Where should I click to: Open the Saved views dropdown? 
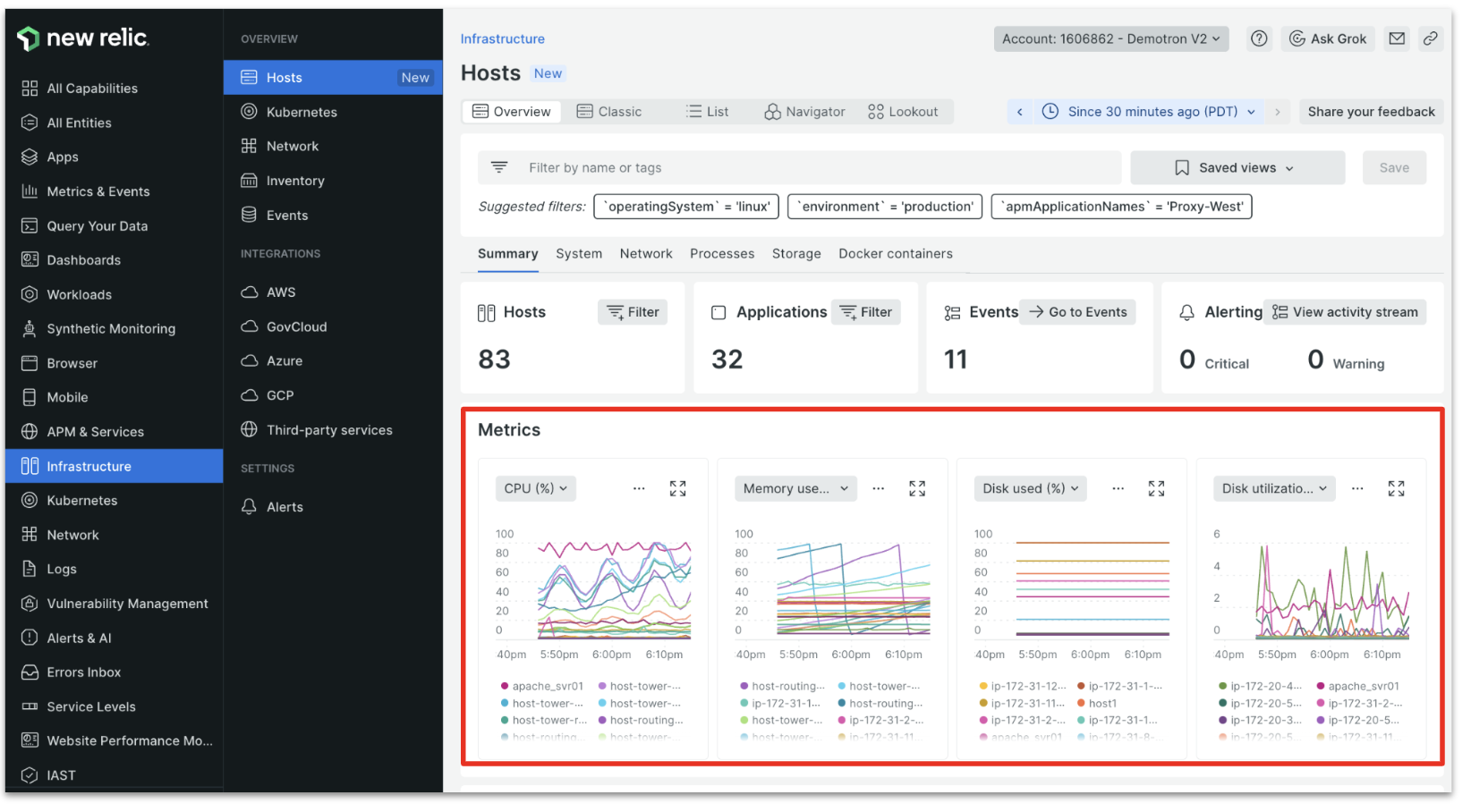[1237, 168]
